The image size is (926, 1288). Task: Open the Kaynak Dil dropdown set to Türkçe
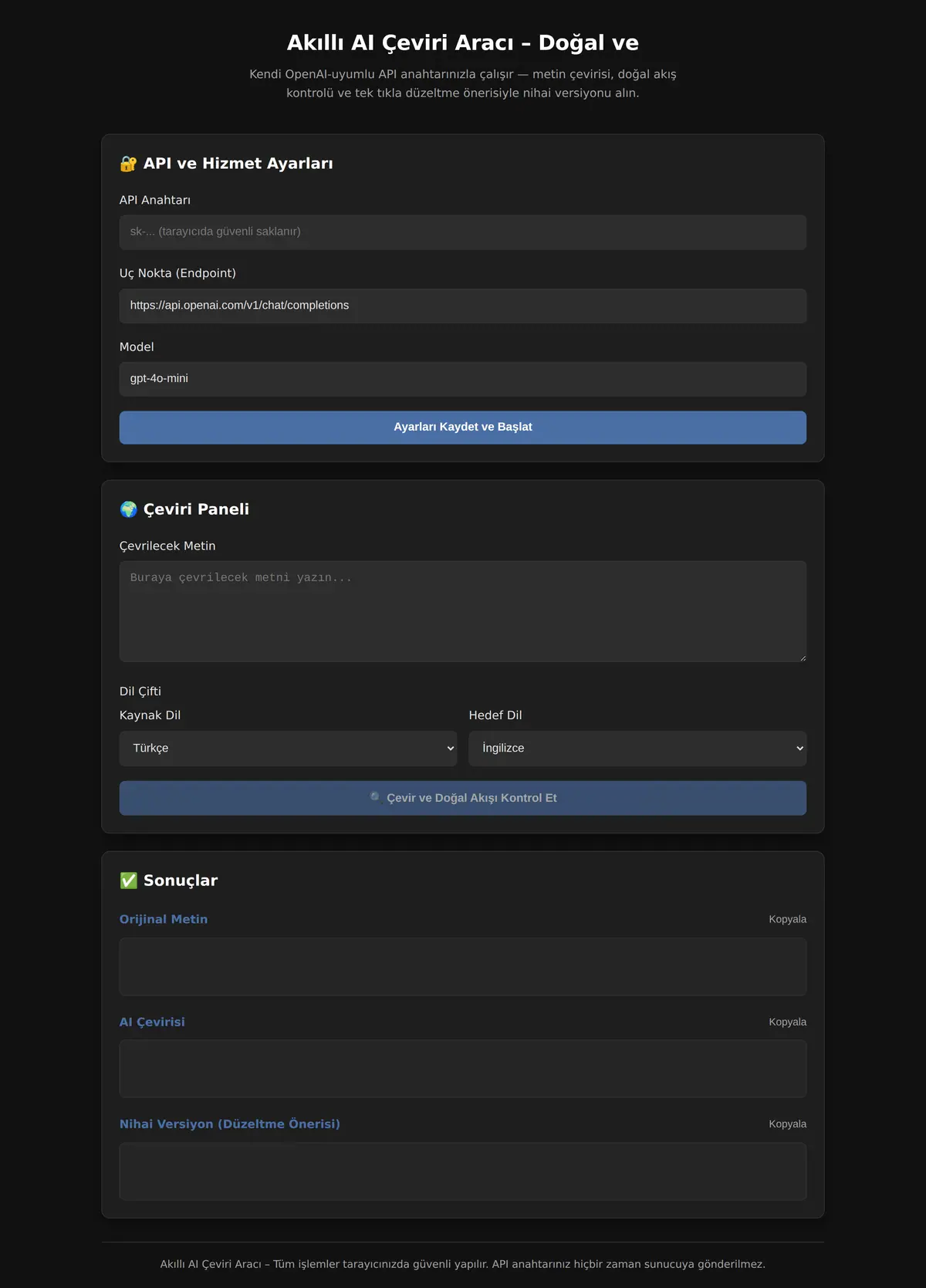(x=288, y=749)
